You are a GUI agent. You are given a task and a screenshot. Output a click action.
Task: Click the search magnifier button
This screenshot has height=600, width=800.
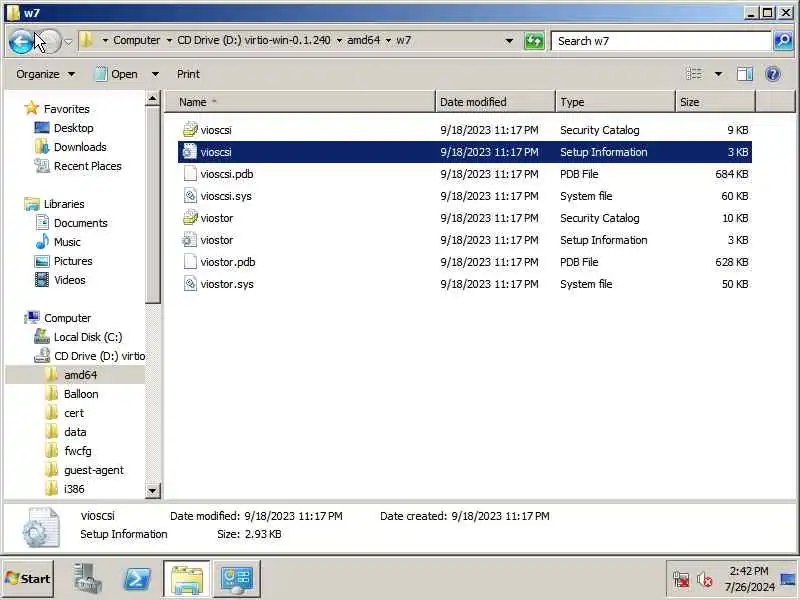pos(783,41)
